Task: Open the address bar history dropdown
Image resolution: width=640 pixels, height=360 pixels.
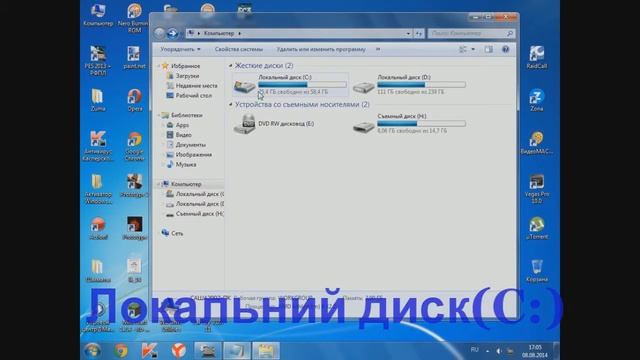Action: [x=408, y=33]
